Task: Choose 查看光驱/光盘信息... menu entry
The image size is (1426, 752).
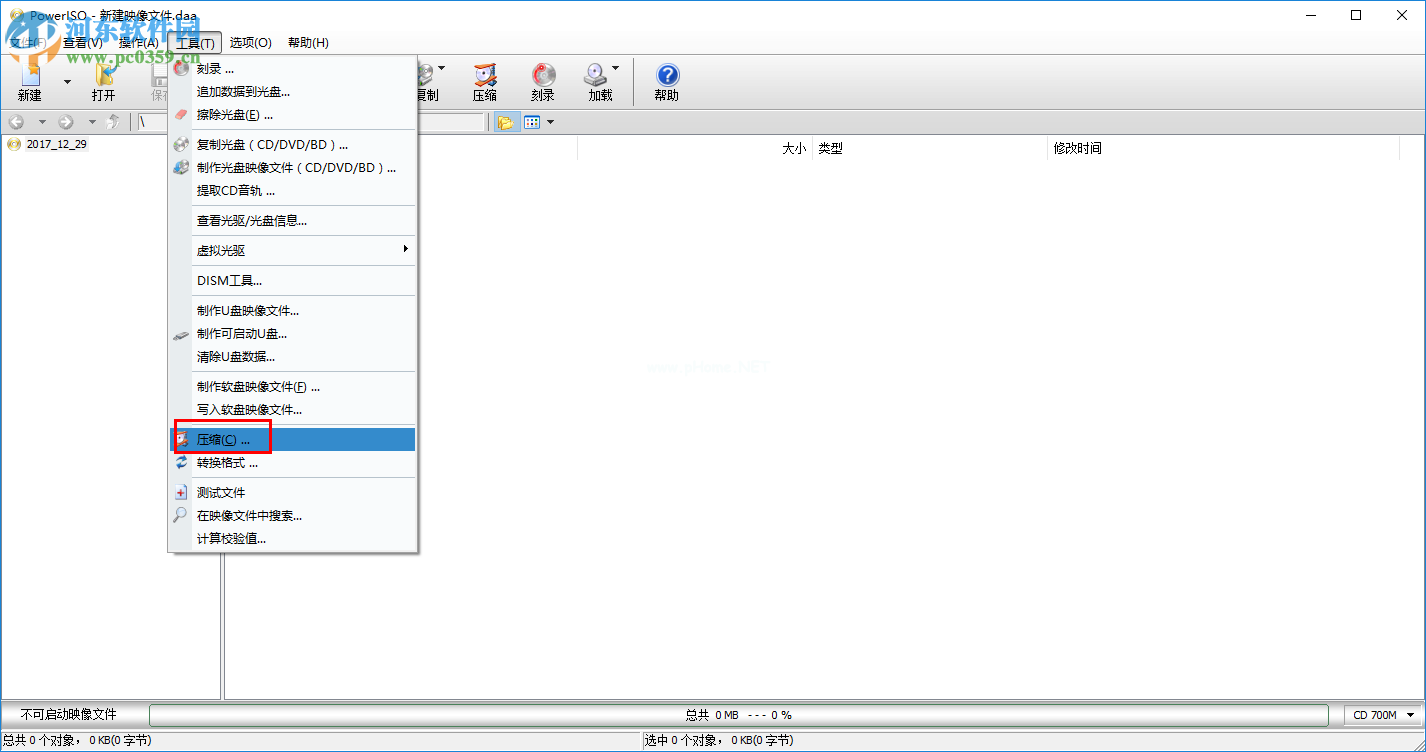Action: pyautogui.click(x=292, y=221)
